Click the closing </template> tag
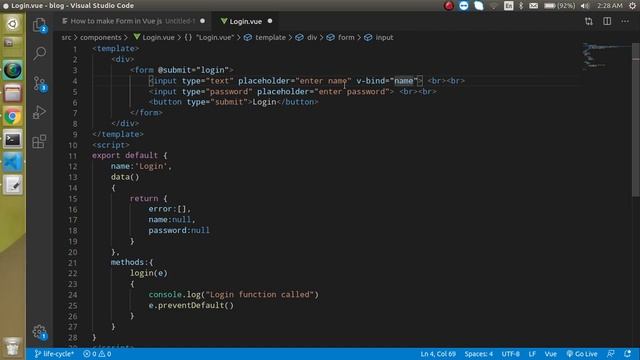Image resolution: width=640 pixels, height=360 pixels. point(118,134)
